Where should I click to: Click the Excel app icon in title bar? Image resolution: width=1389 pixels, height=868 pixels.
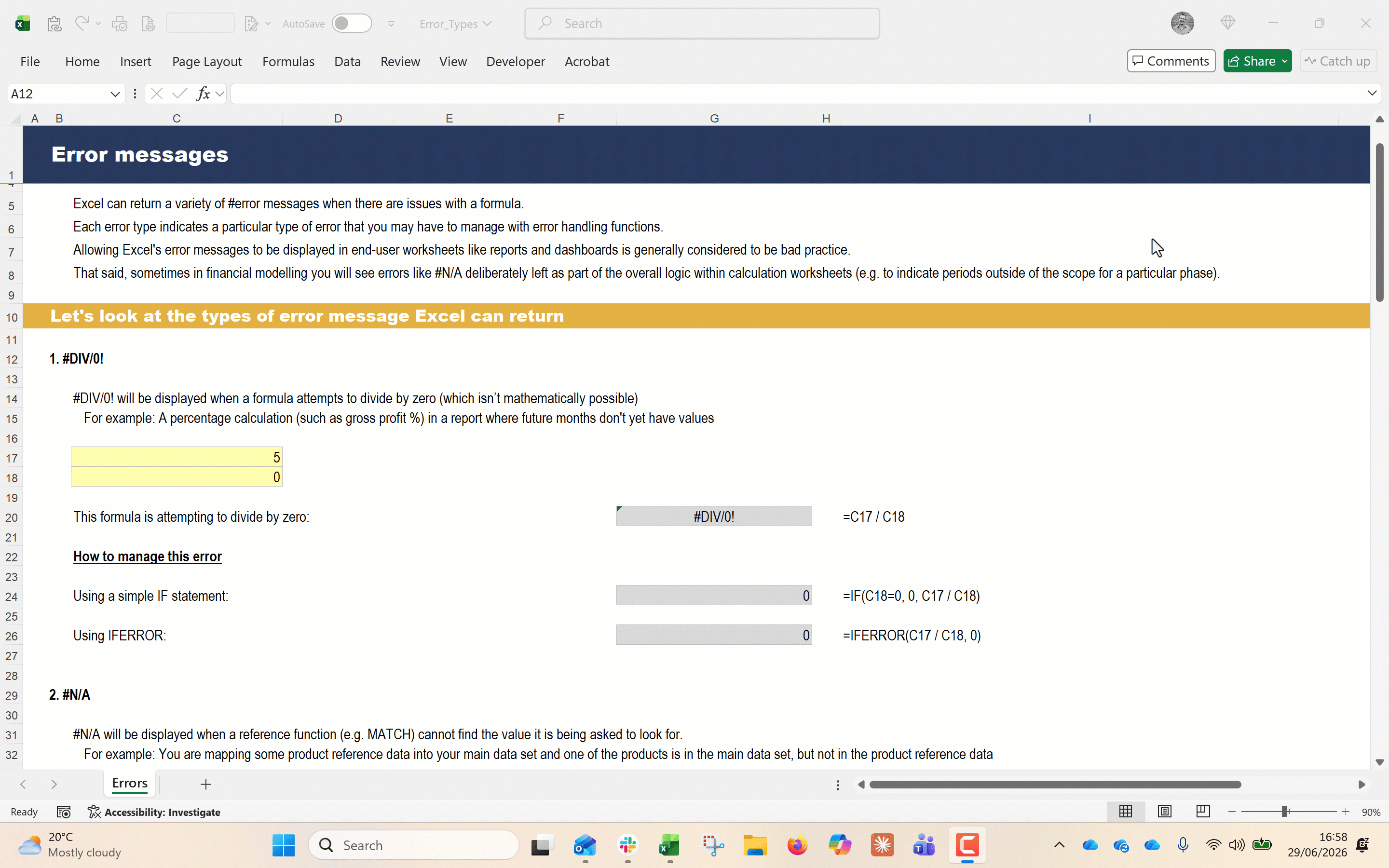point(22,24)
